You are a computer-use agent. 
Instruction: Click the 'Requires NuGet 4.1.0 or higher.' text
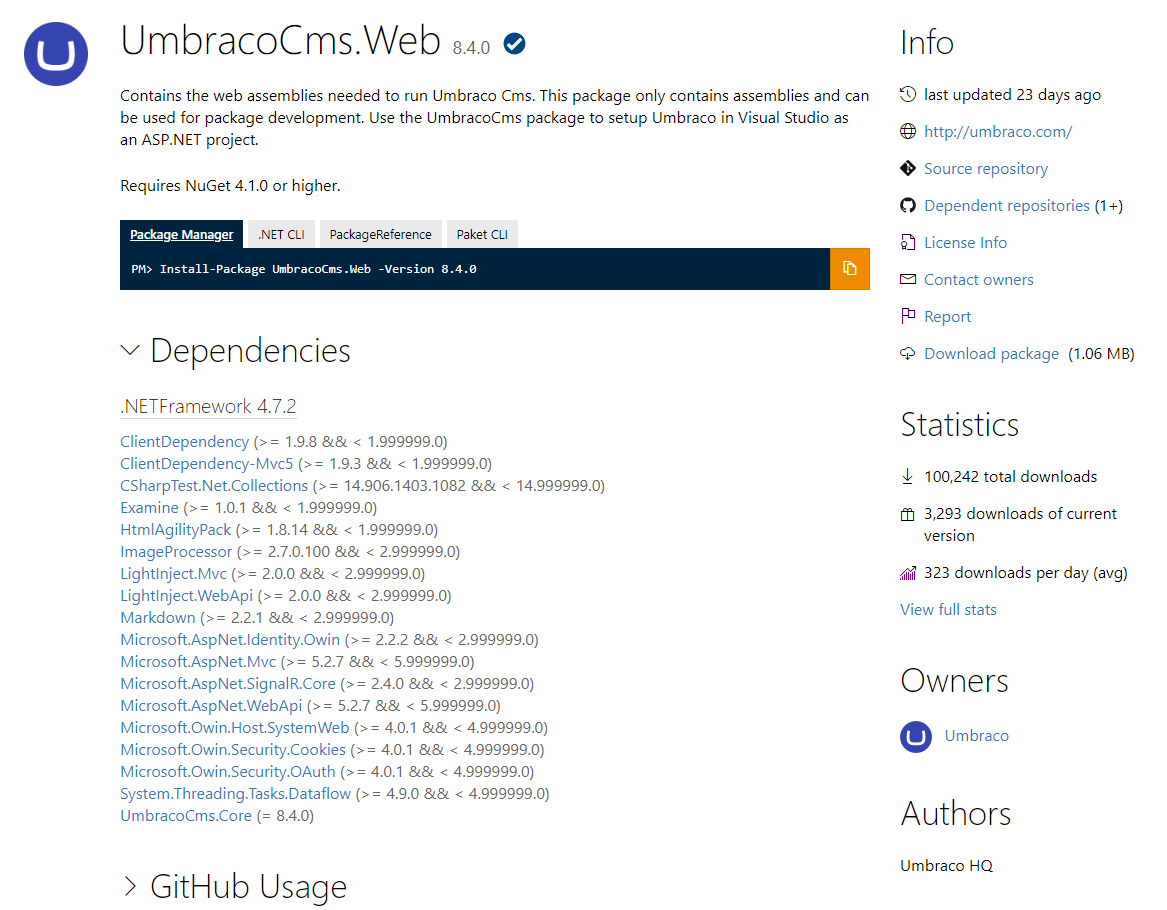pos(230,185)
